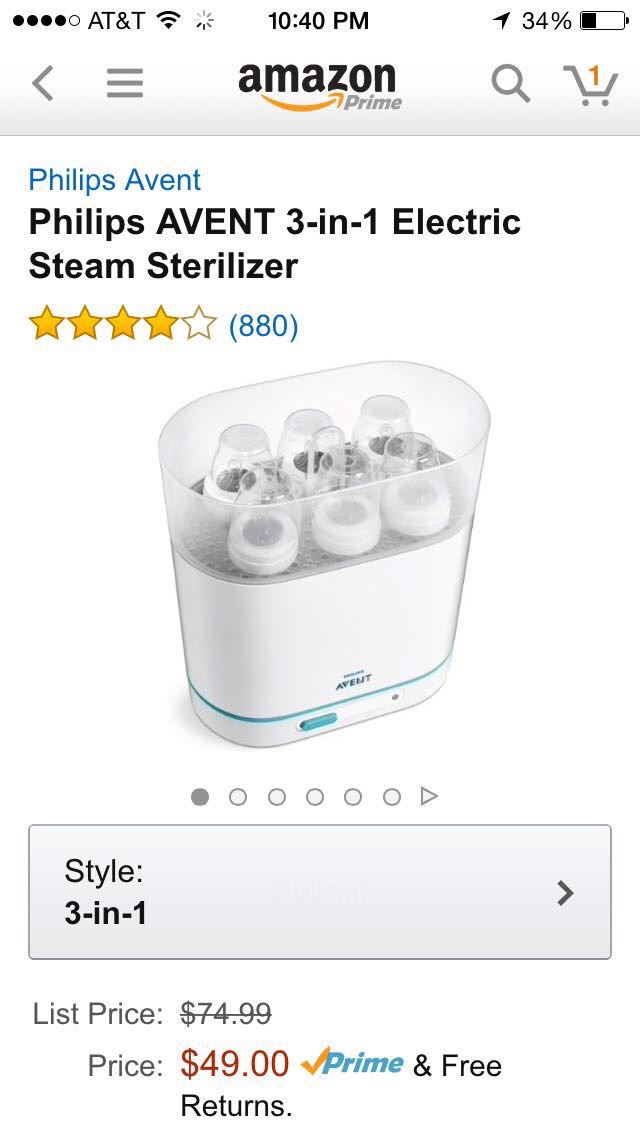Tap the back arrow icon

[x=43, y=83]
